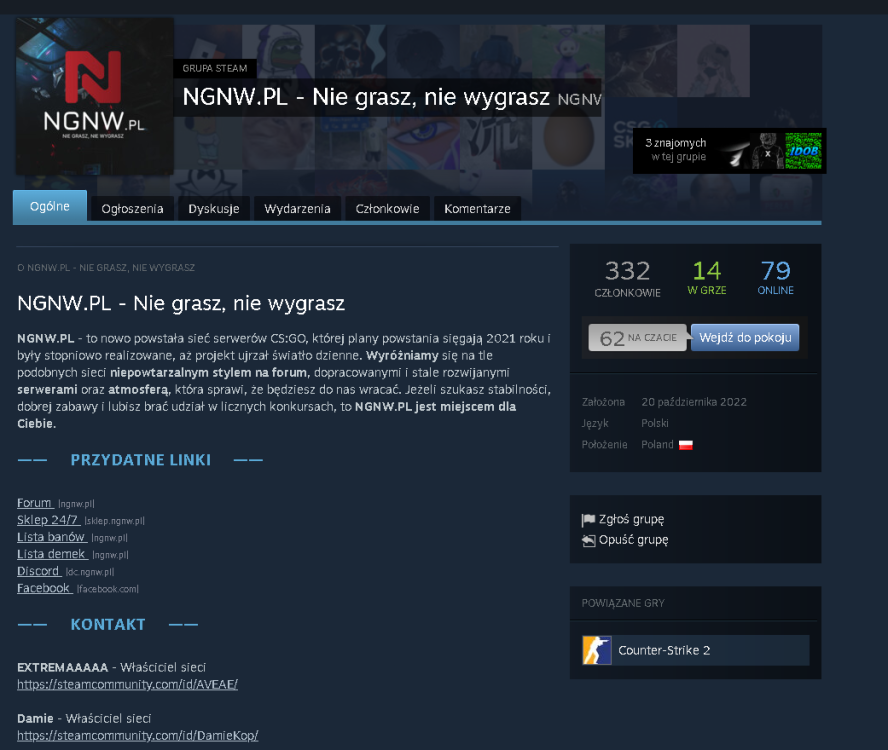
Task: Click the Zgłoś grupę flag icon
Action: pos(588,519)
